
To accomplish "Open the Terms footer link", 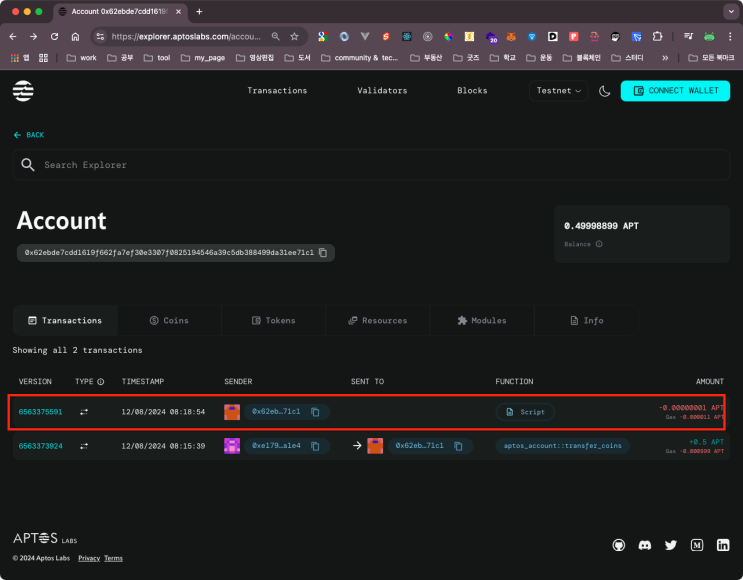I will click(x=113, y=558).
